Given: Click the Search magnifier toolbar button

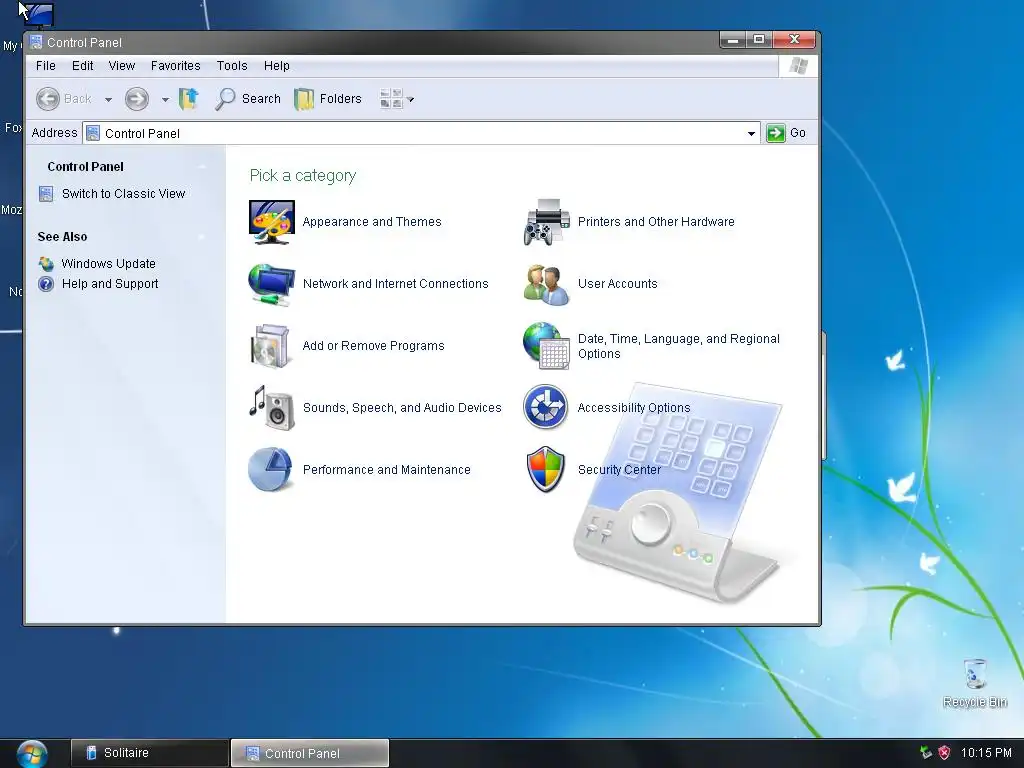Looking at the screenshot, I should click(x=248, y=99).
